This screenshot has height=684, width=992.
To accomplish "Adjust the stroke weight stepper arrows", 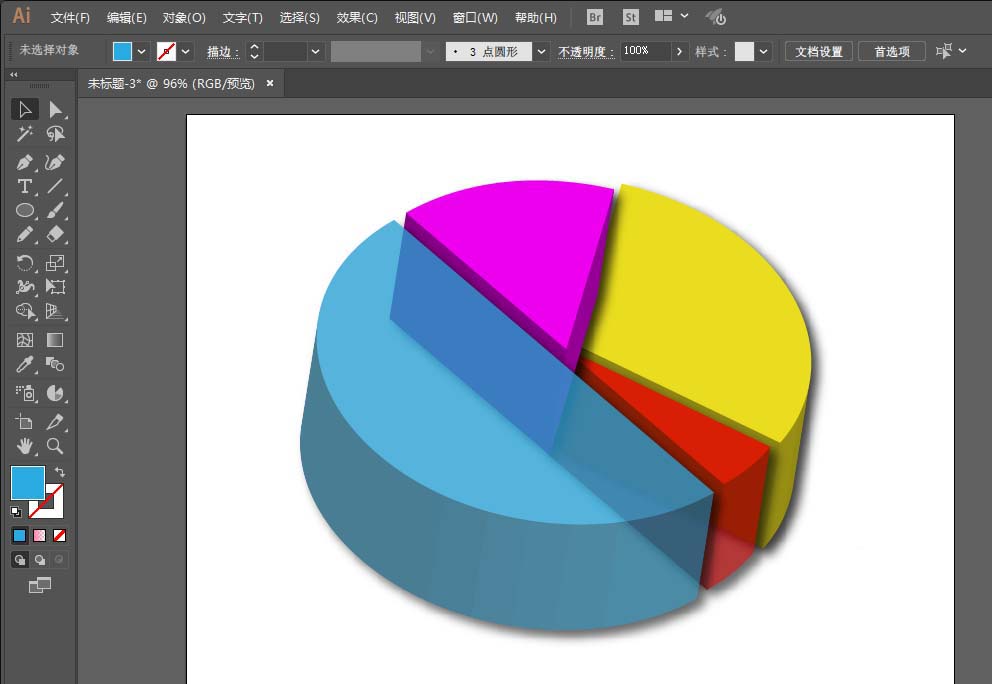I will (x=254, y=52).
